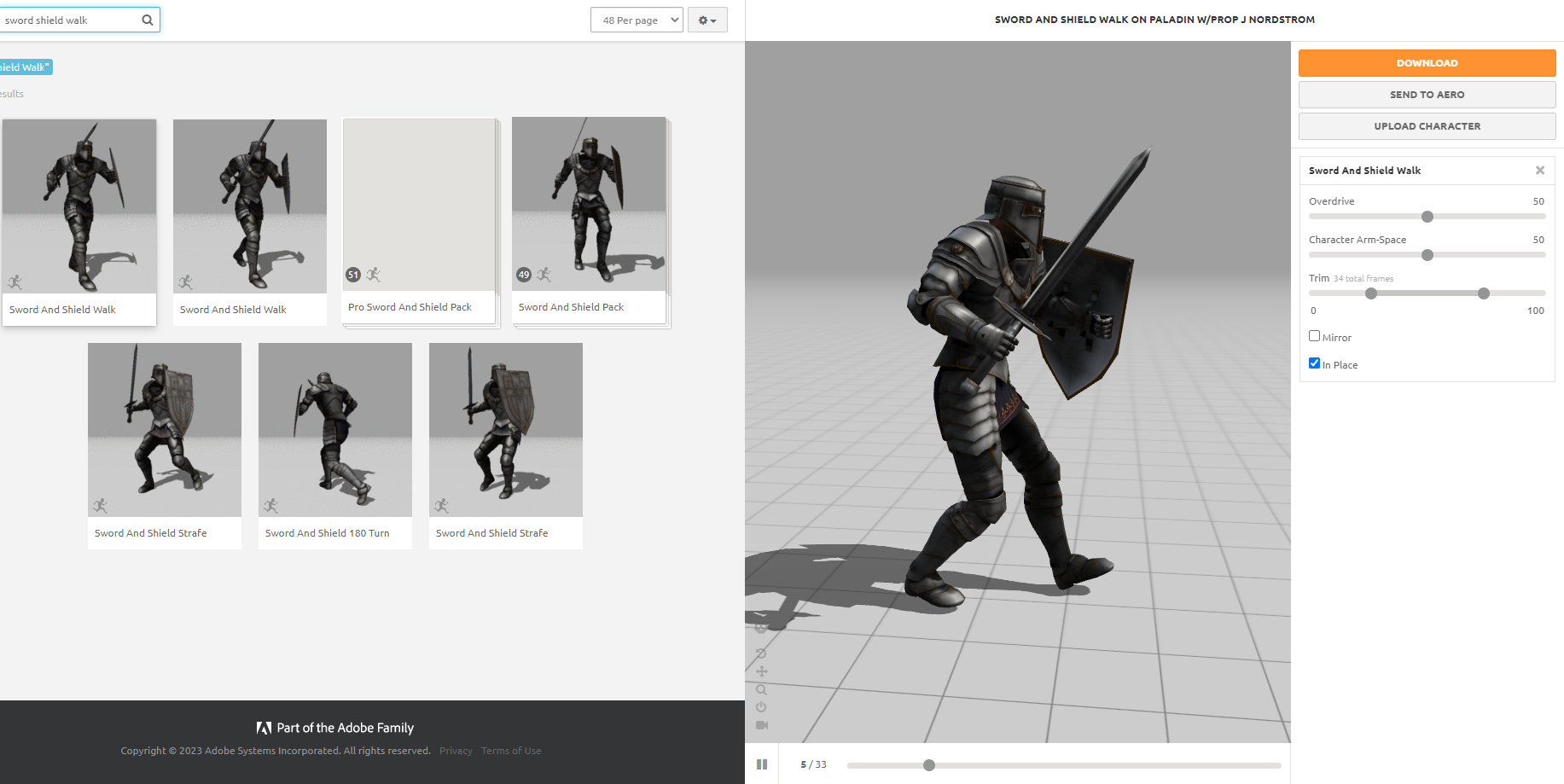Open the Terms of Use link
Image resolution: width=1564 pixels, height=784 pixels.
[x=511, y=751]
